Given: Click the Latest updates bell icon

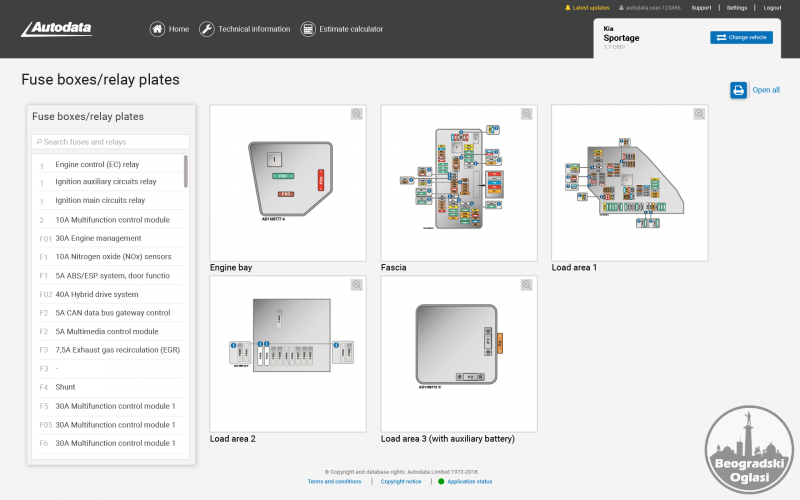Looking at the screenshot, I should tap(567, 8).
